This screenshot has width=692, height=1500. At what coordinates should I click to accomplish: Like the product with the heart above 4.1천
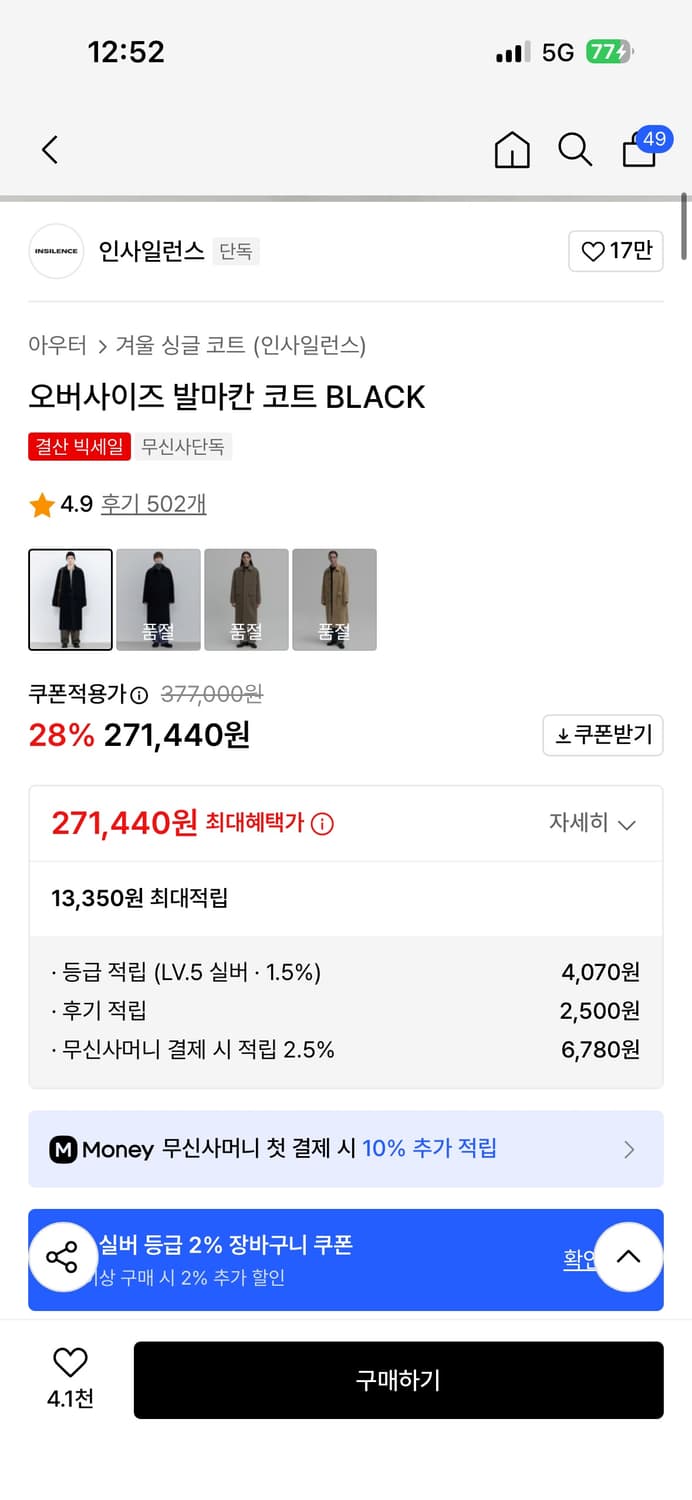click(x=68, y=1362)
